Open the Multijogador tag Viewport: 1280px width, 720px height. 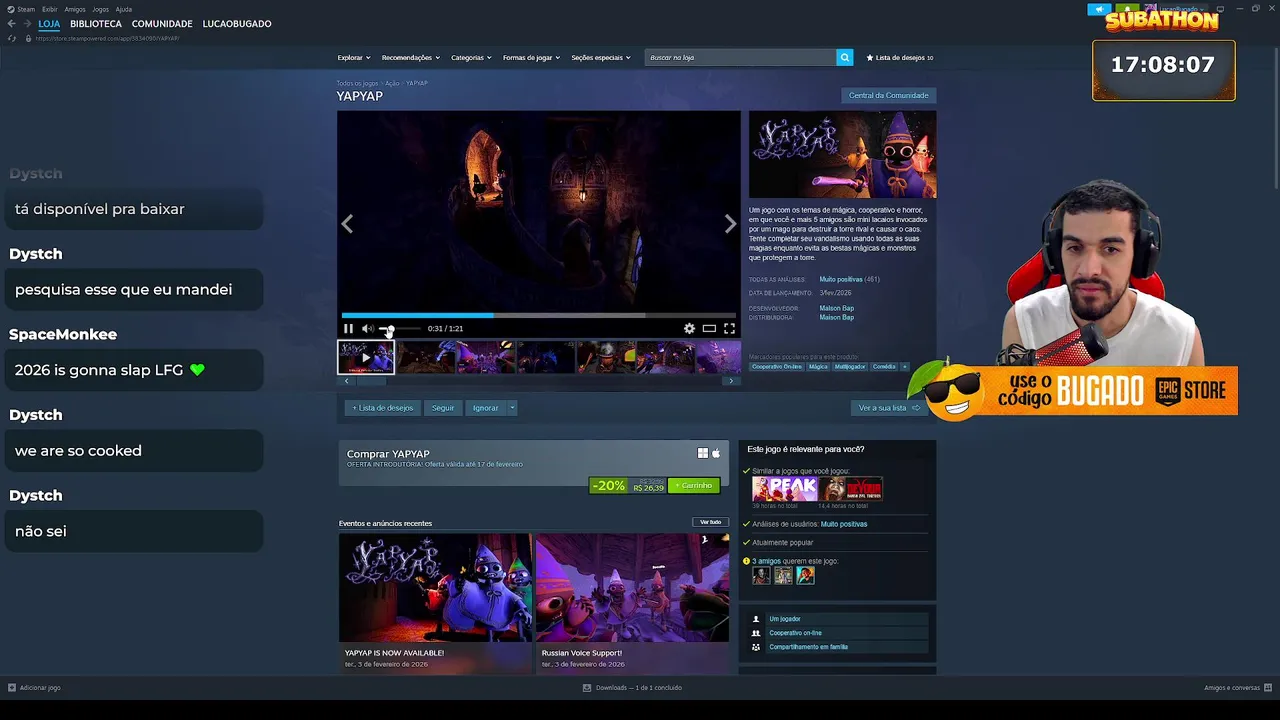850,367
